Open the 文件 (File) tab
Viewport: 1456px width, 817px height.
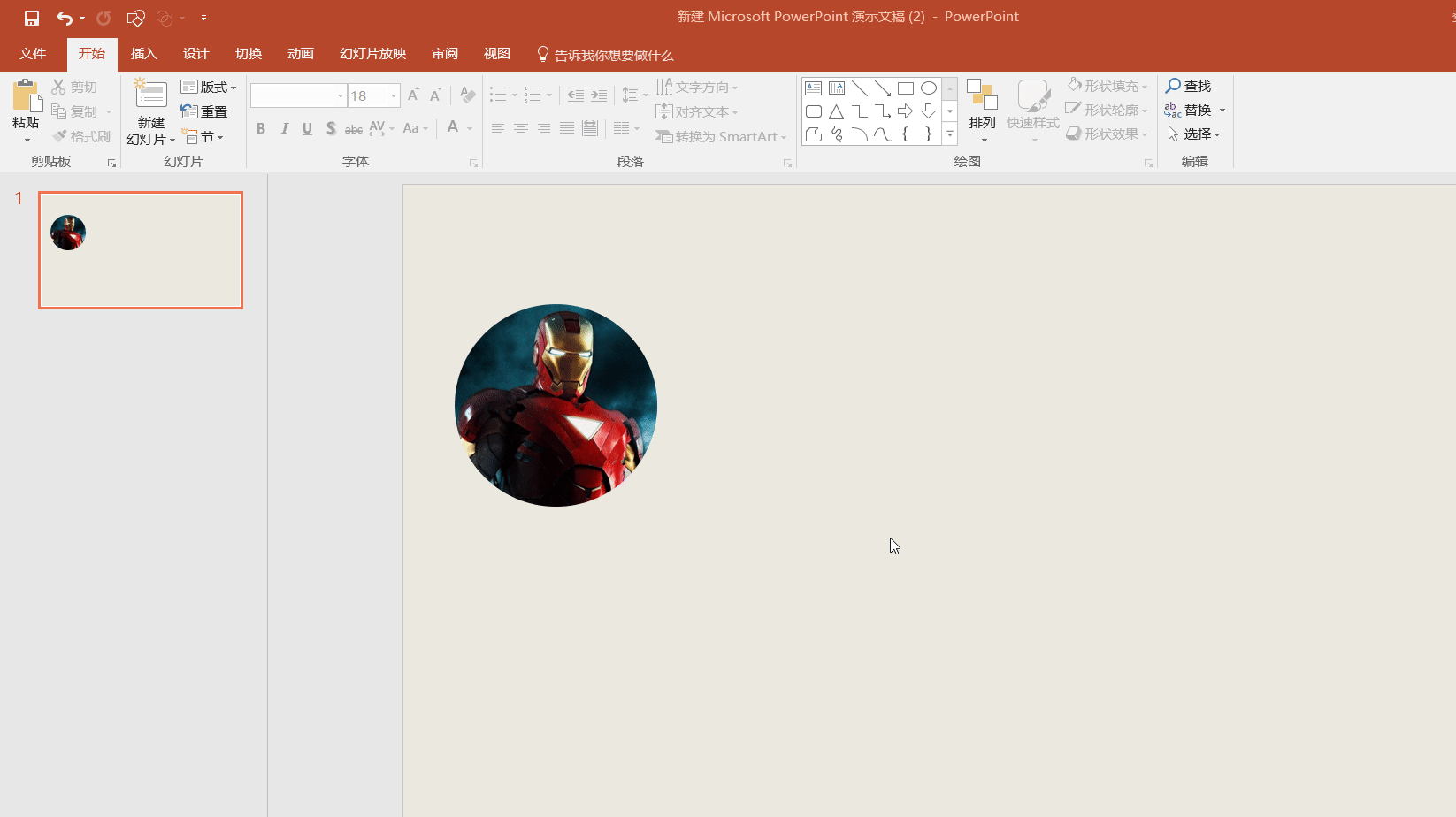(x=33, y=54)
